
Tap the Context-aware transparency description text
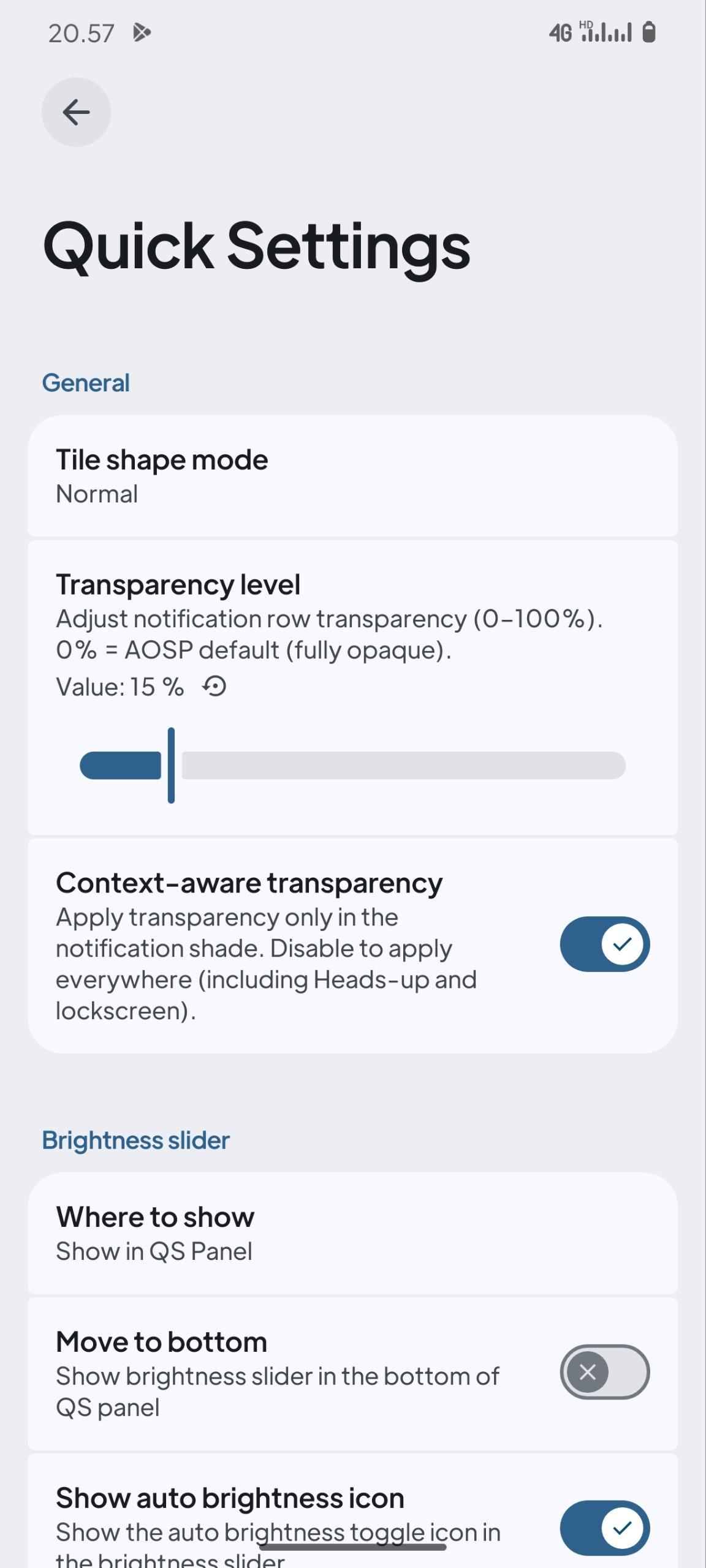(265, 964)
